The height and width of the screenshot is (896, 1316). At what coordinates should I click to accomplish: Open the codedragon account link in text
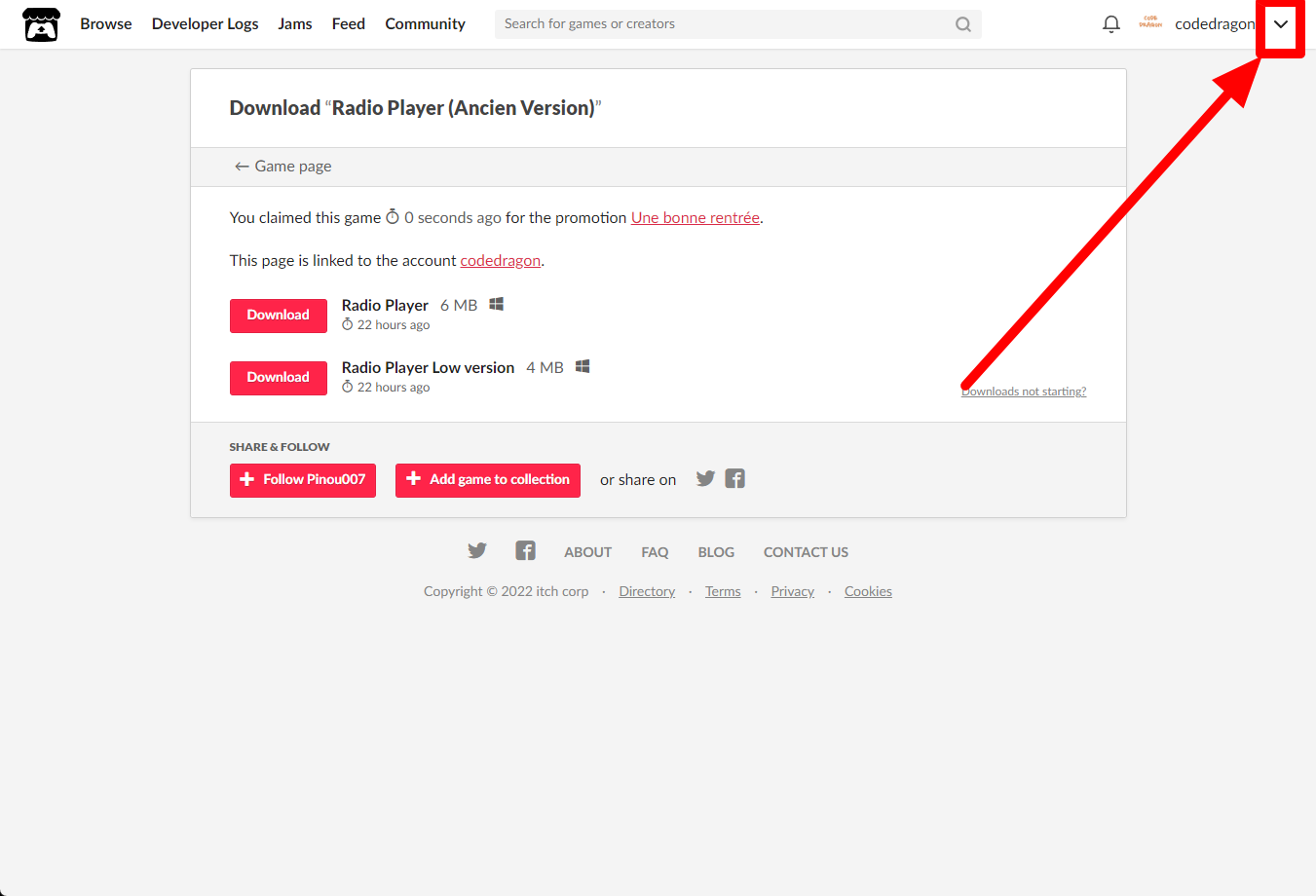click(x=501, y=261)
